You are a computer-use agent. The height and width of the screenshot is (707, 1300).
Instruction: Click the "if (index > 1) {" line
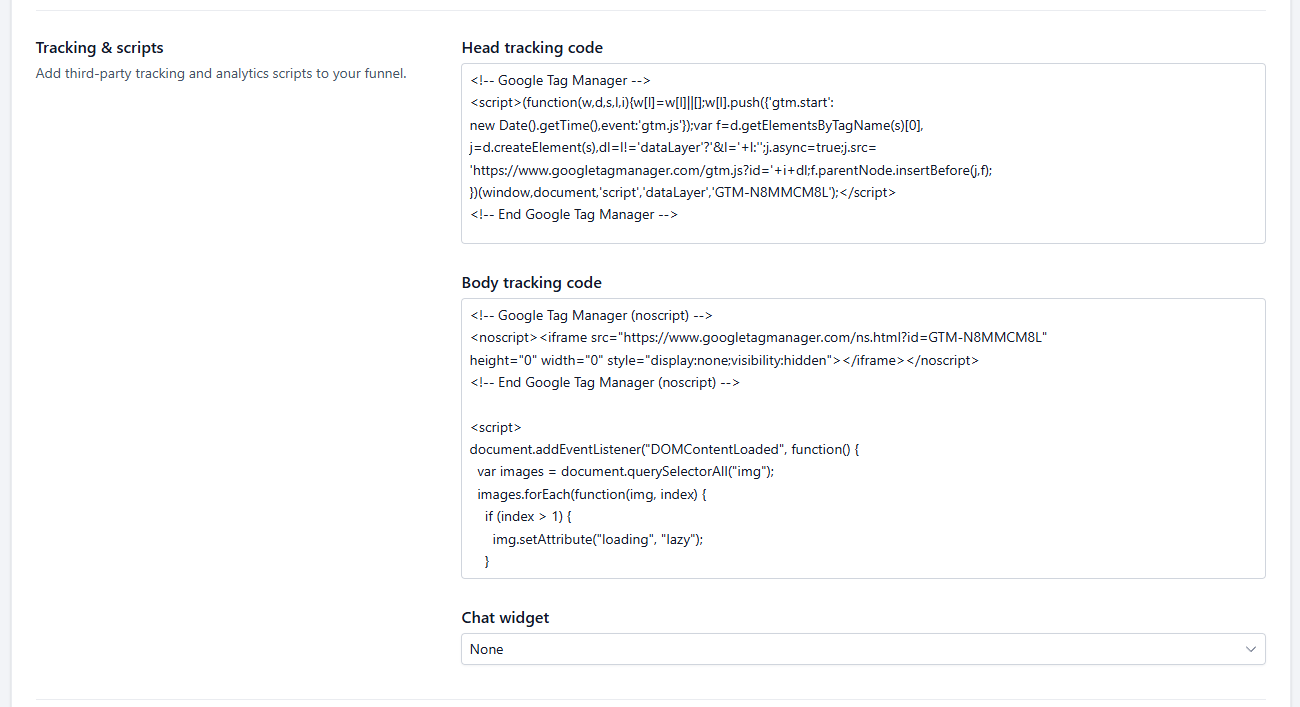coord(527,516)
